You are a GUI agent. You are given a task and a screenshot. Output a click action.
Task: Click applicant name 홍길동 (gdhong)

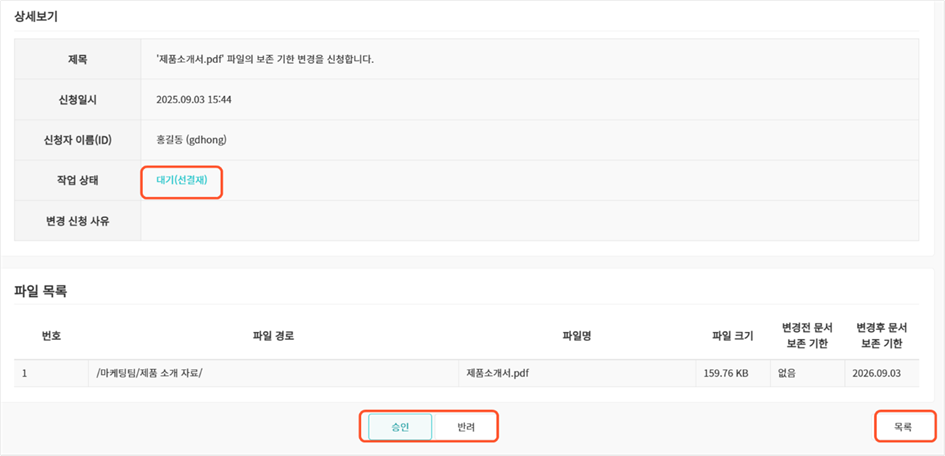[x=198, y=140]
